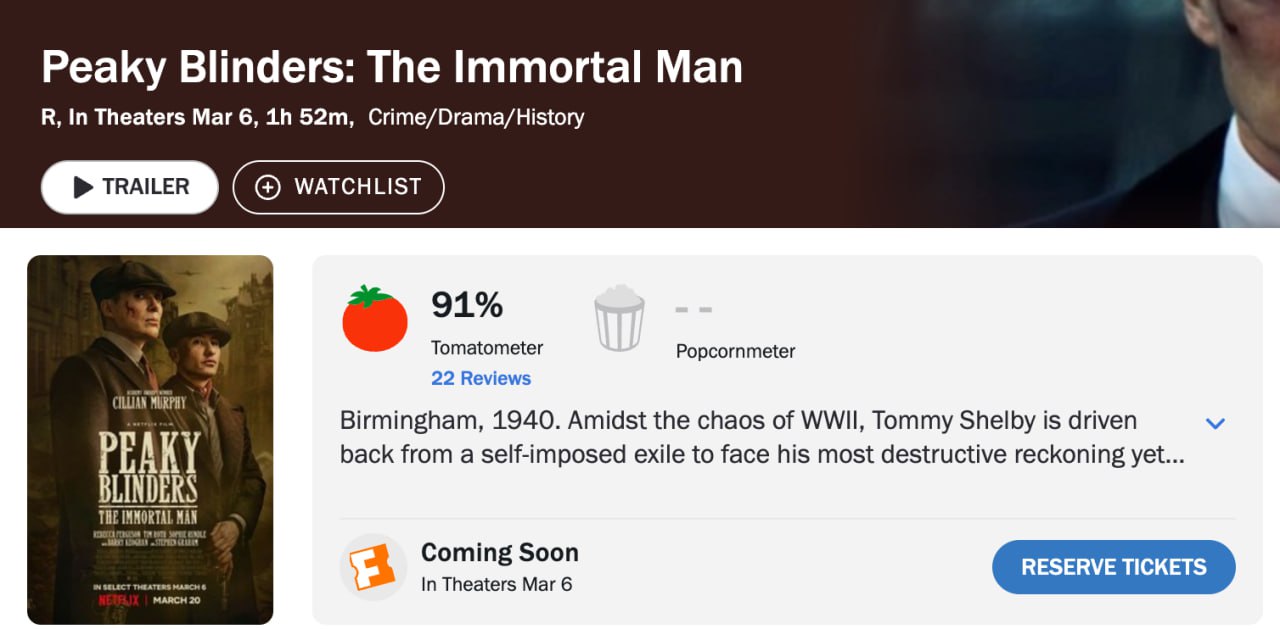Click the empty Popcornmeter score dashes
The height and width of the screenshot is (629, 1280).
(693, 309)
